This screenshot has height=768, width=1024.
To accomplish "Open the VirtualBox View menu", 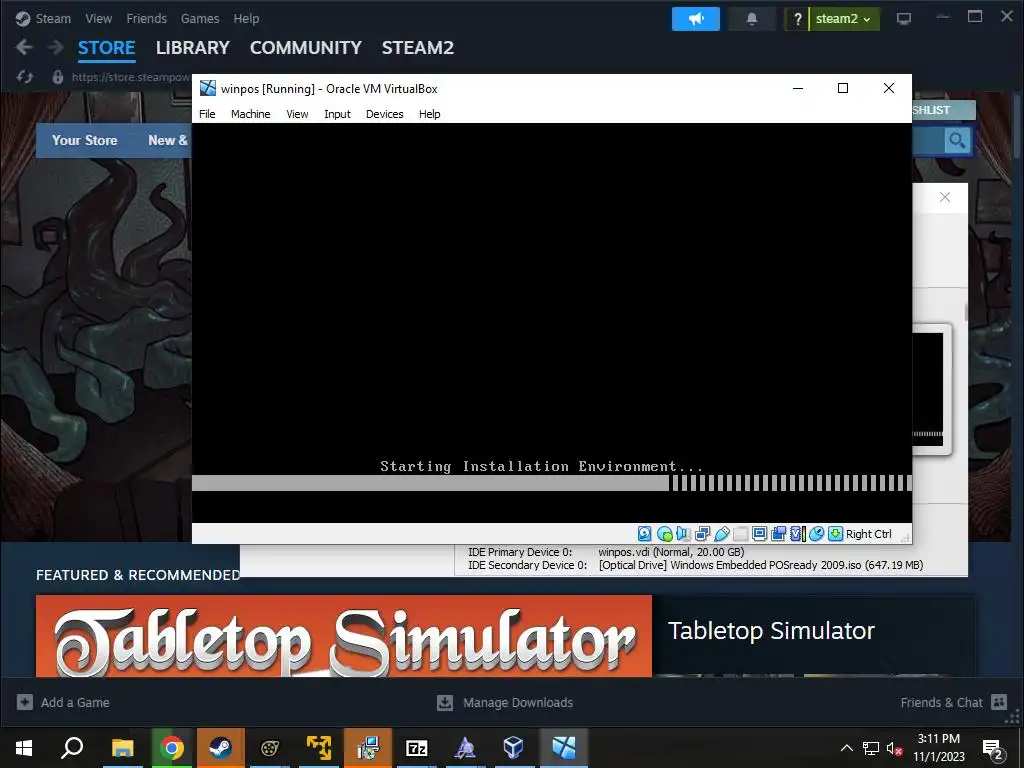I will coord(297,114).
